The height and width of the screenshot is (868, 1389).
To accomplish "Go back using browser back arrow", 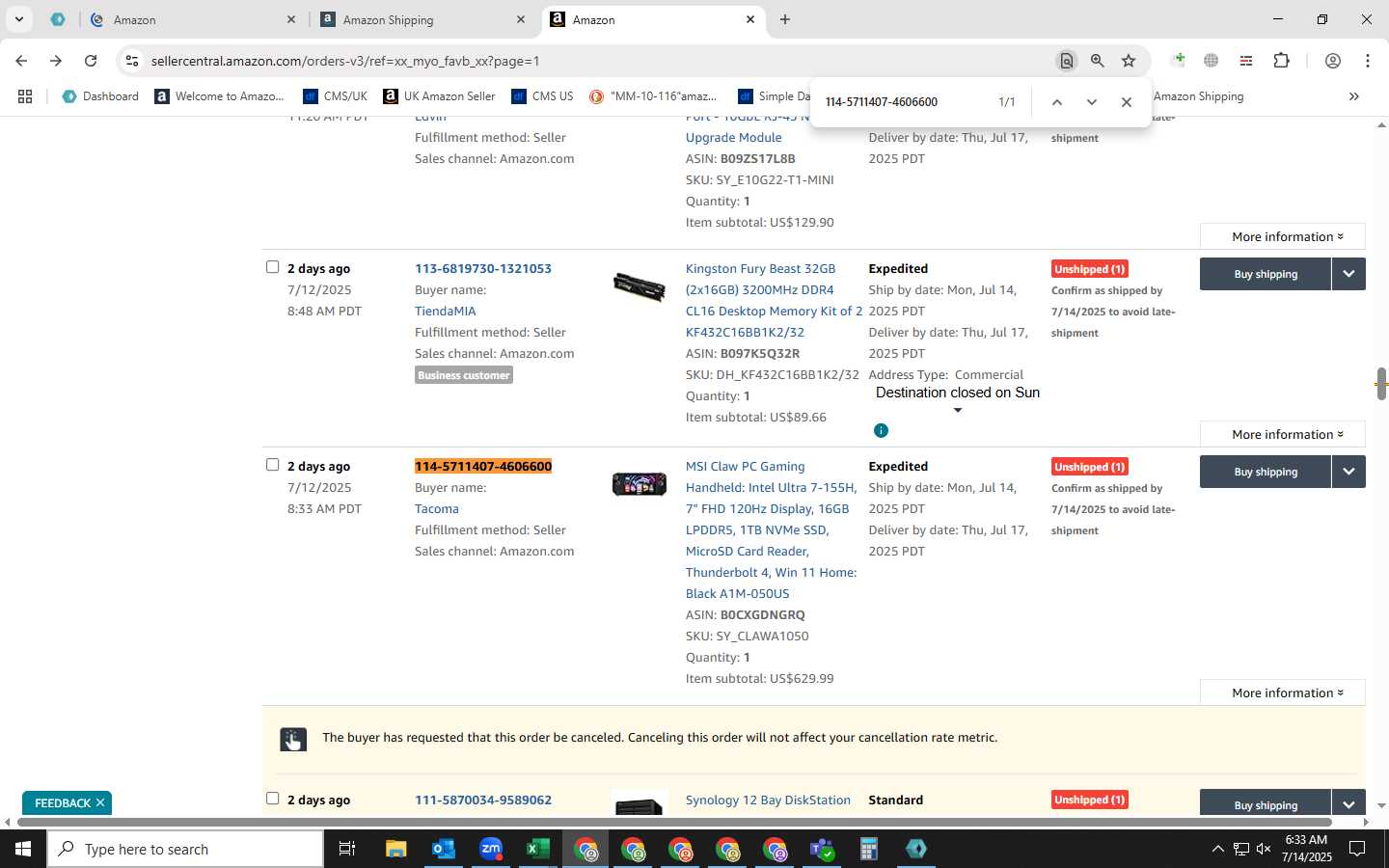I will tap(21, 61).
